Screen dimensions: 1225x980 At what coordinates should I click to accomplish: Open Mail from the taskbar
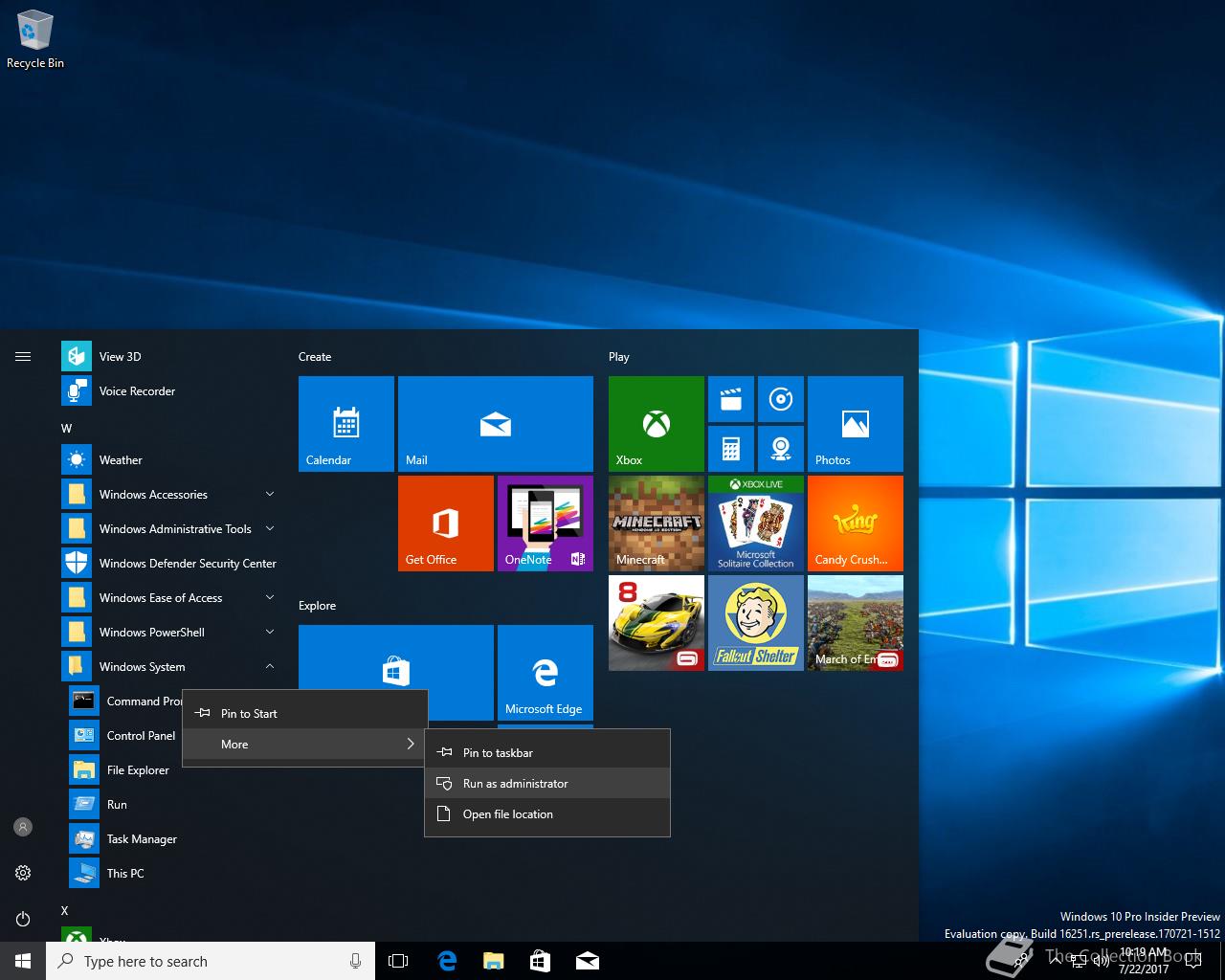(588, 961)
